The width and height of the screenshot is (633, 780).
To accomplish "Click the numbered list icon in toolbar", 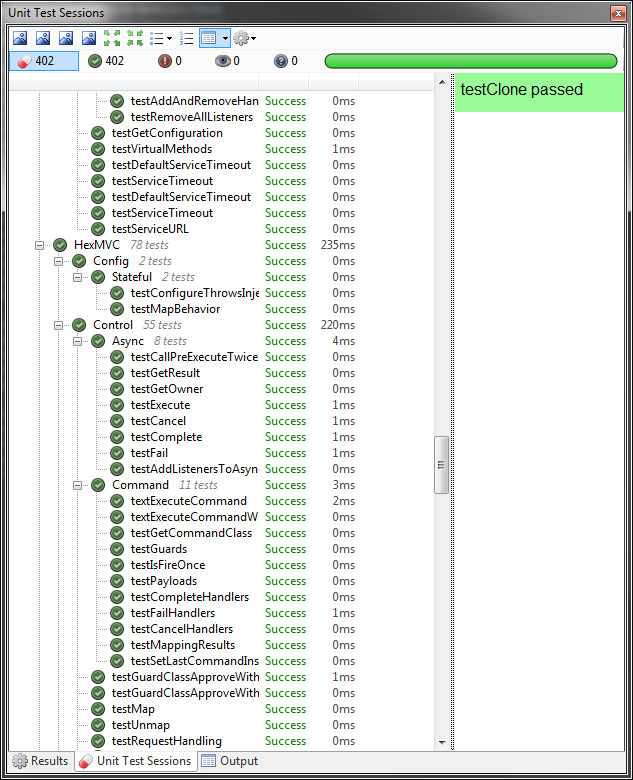I will [186, 38].
